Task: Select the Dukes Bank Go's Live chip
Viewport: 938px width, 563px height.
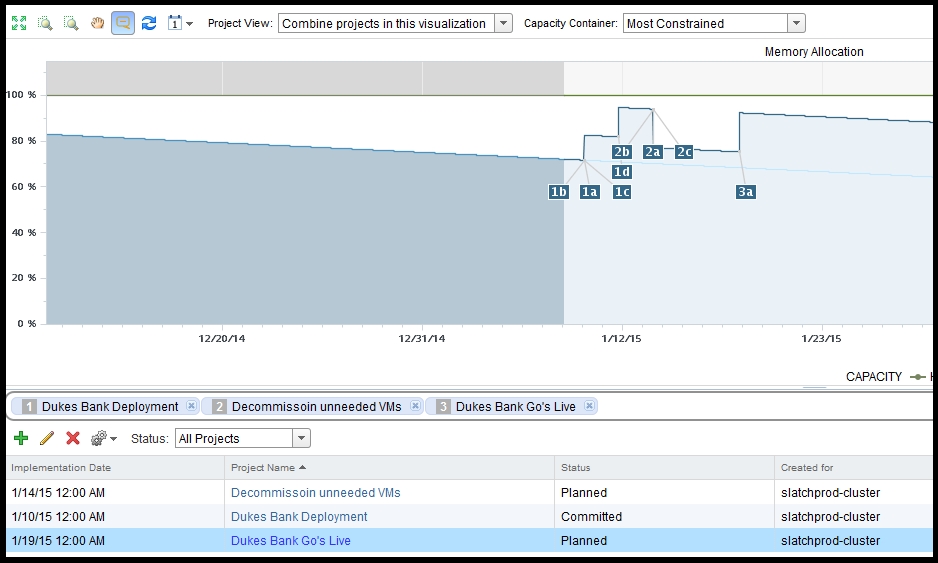Action: coord(510,406)
